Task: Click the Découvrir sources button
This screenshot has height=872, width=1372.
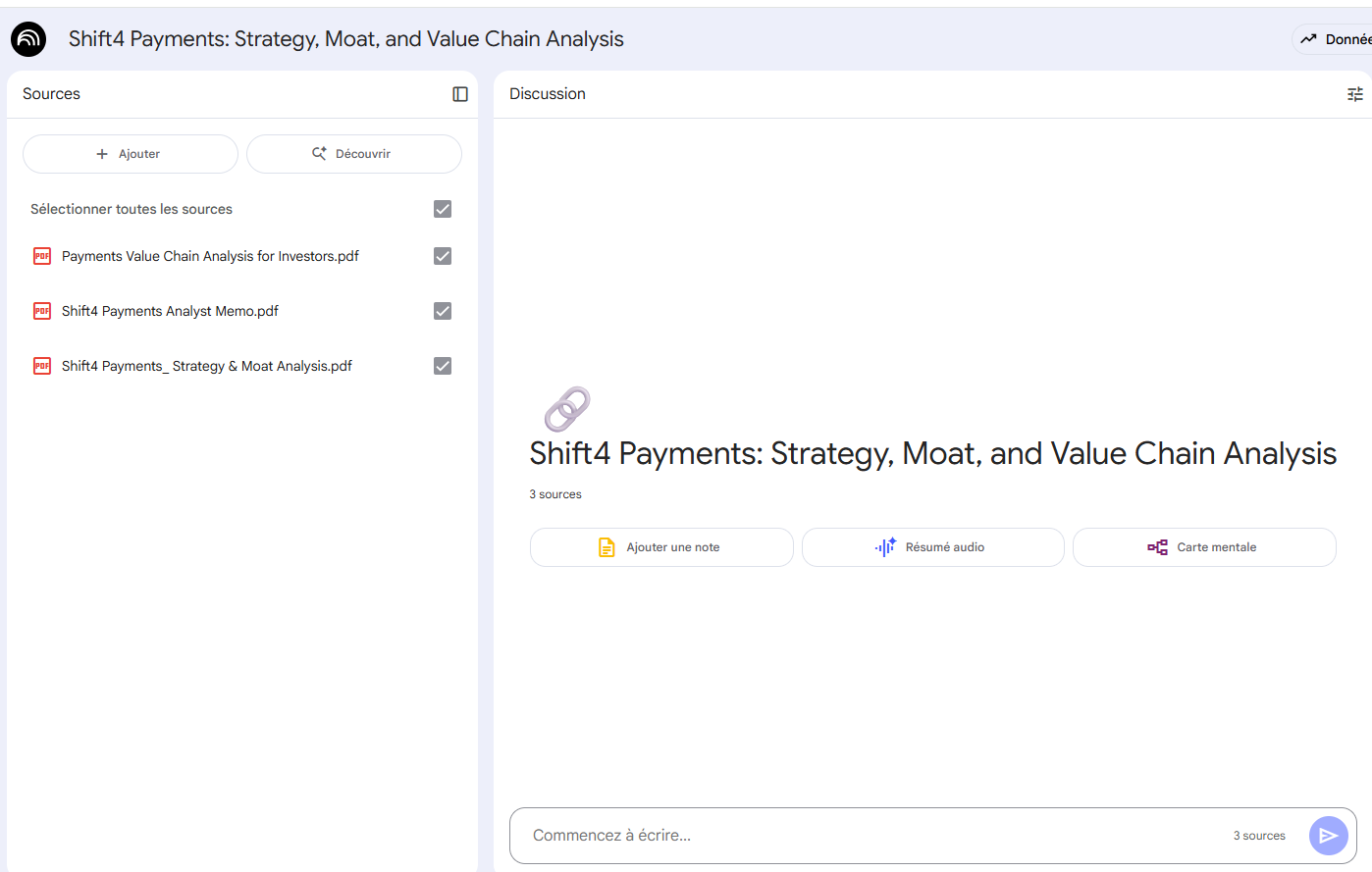Action: (x=354, y=154)
